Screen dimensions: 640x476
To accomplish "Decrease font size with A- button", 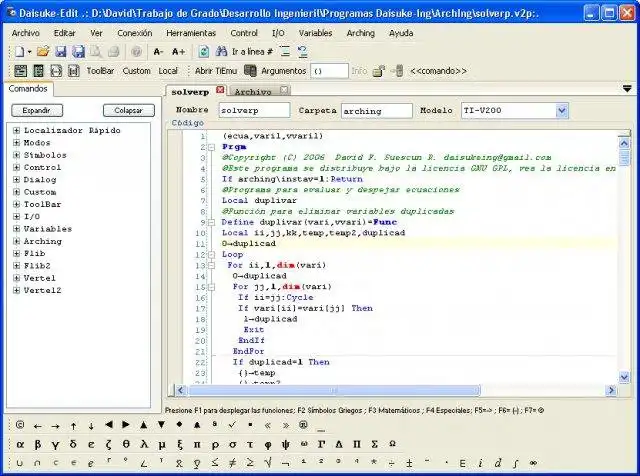I will (x=158, y=51).
